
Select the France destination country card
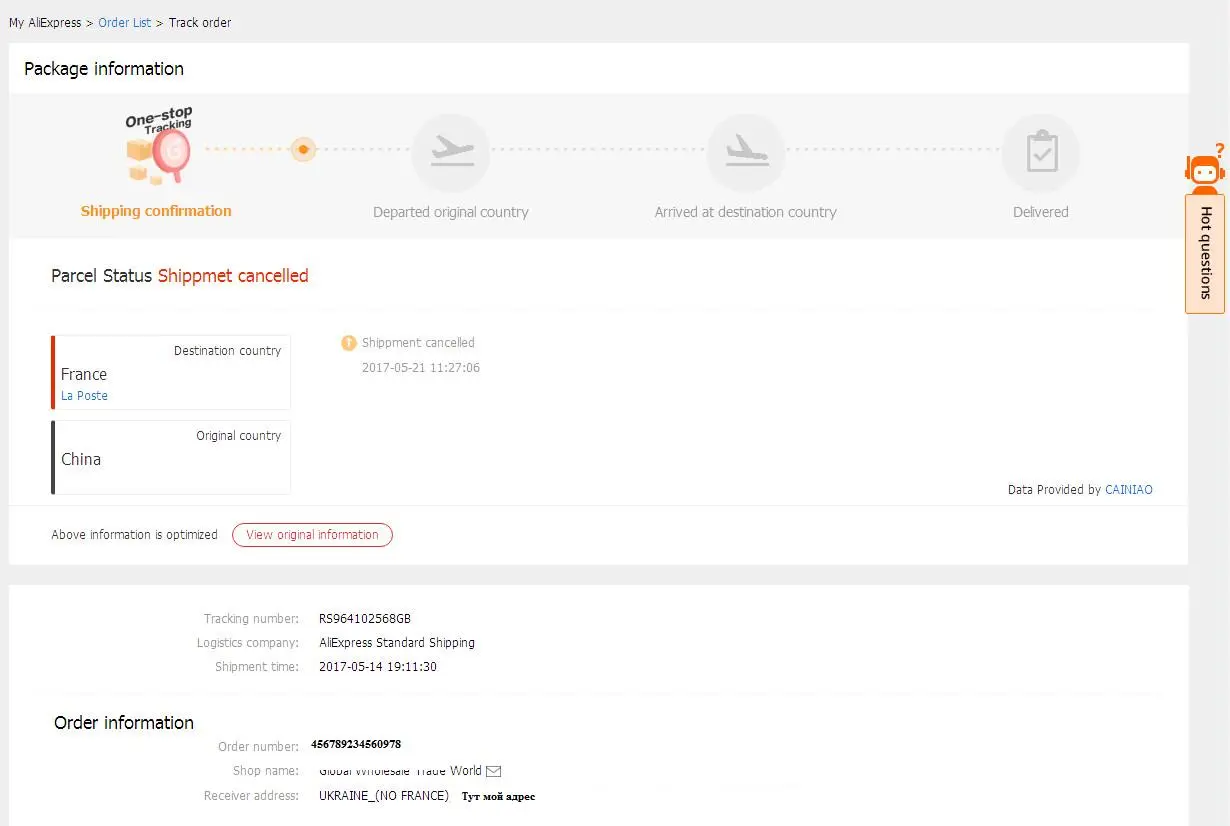pyautogui.click(x=171, y=372)
